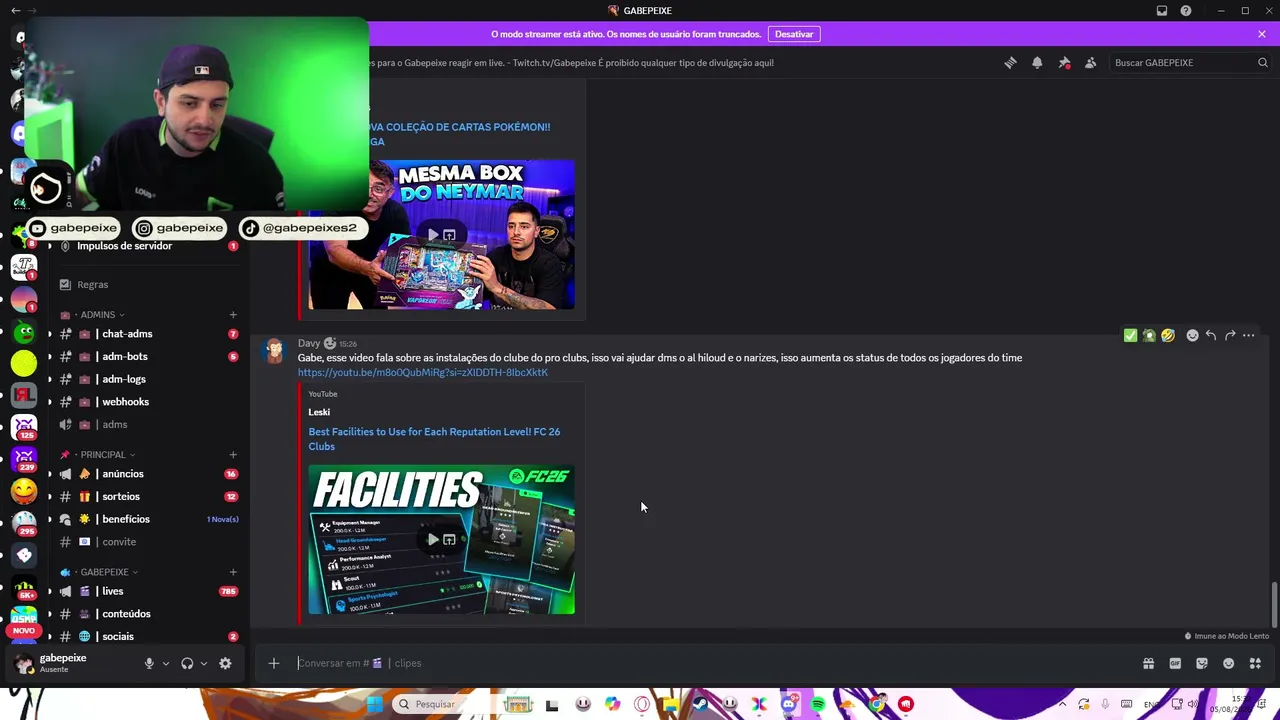Create channel in GABEPEIXE category
This screenshot has height=720, width=1280.
coord(233,572)
